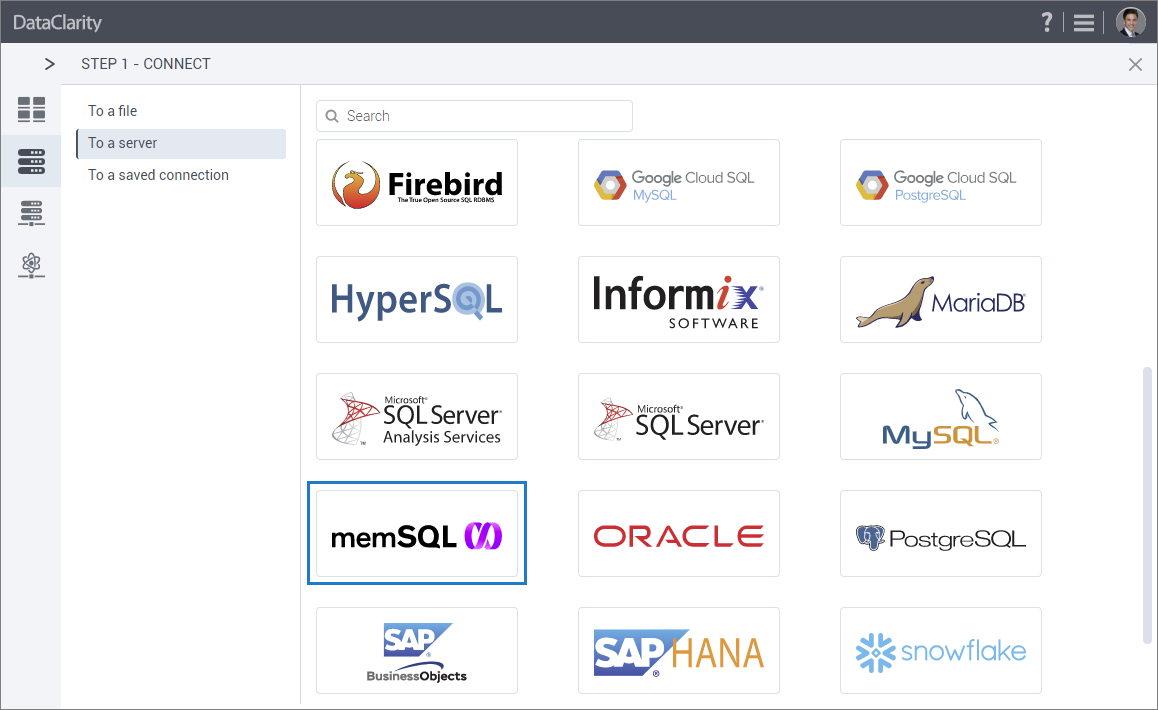Select the highlighted data server sidebar icon
Screen dimensions: 1158x710
(x=31, y=161)
